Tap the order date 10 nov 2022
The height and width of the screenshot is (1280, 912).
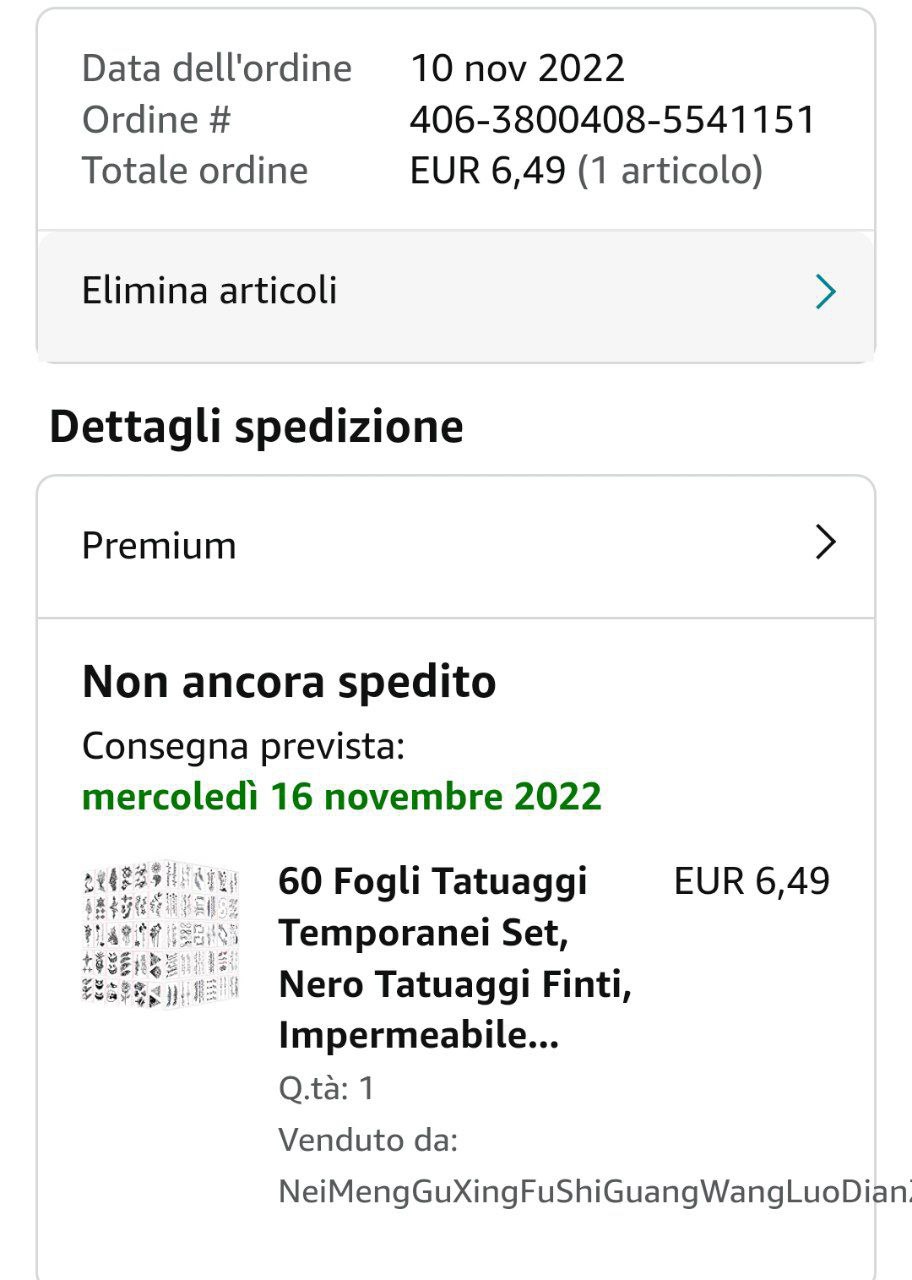(x=517, y=68)
